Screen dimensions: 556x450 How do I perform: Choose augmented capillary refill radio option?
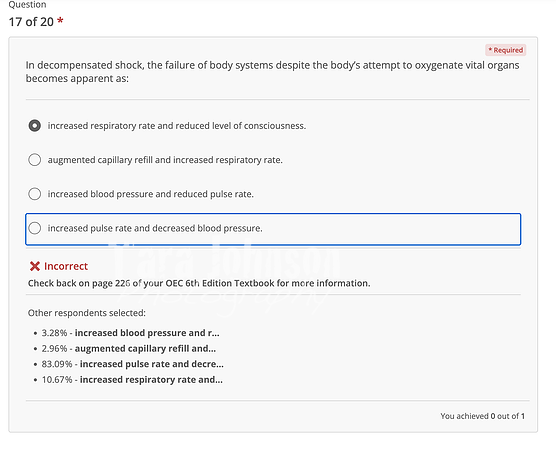coord(34,160)
